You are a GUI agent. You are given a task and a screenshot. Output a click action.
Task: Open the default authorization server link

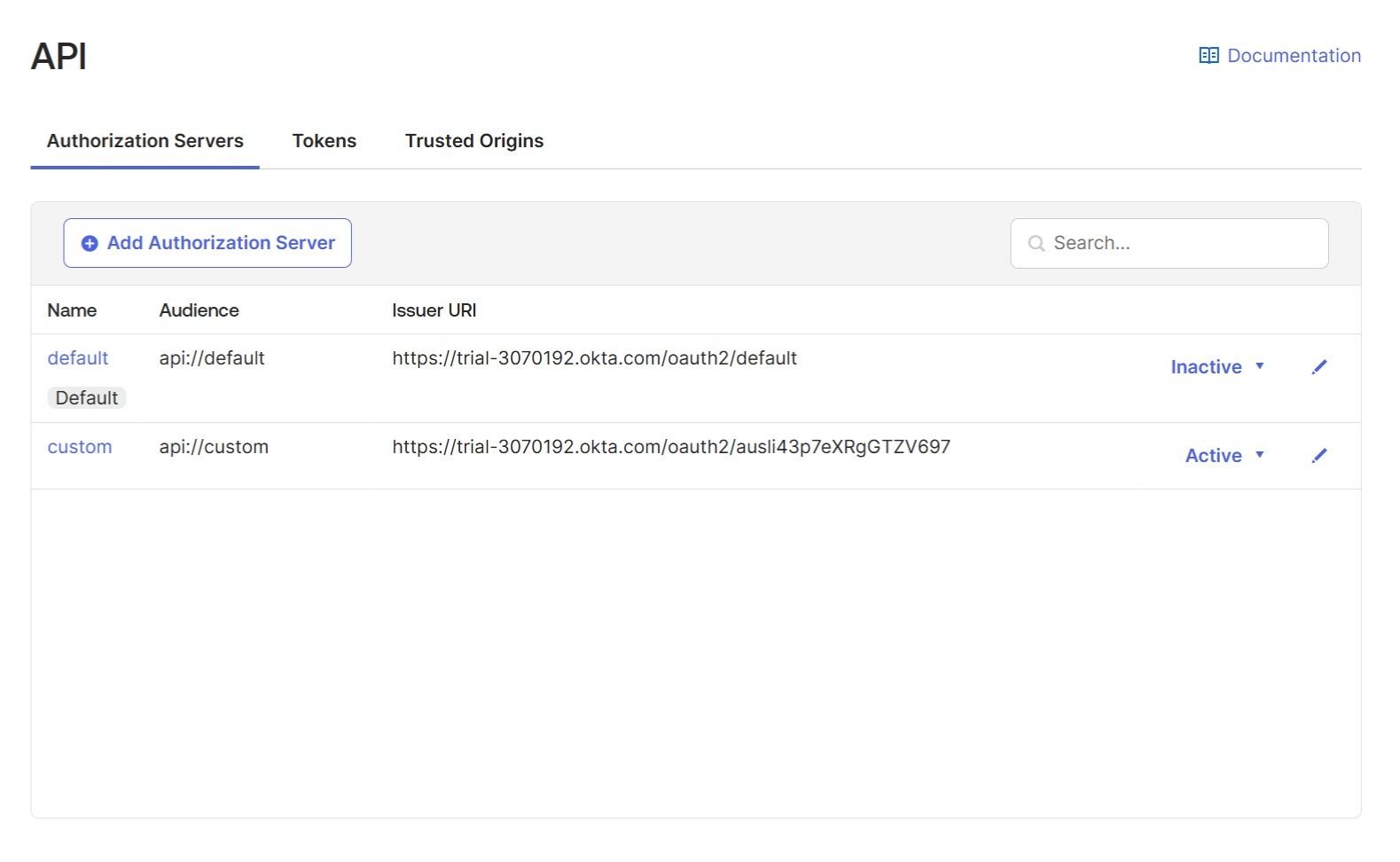(x=78, y=358)
